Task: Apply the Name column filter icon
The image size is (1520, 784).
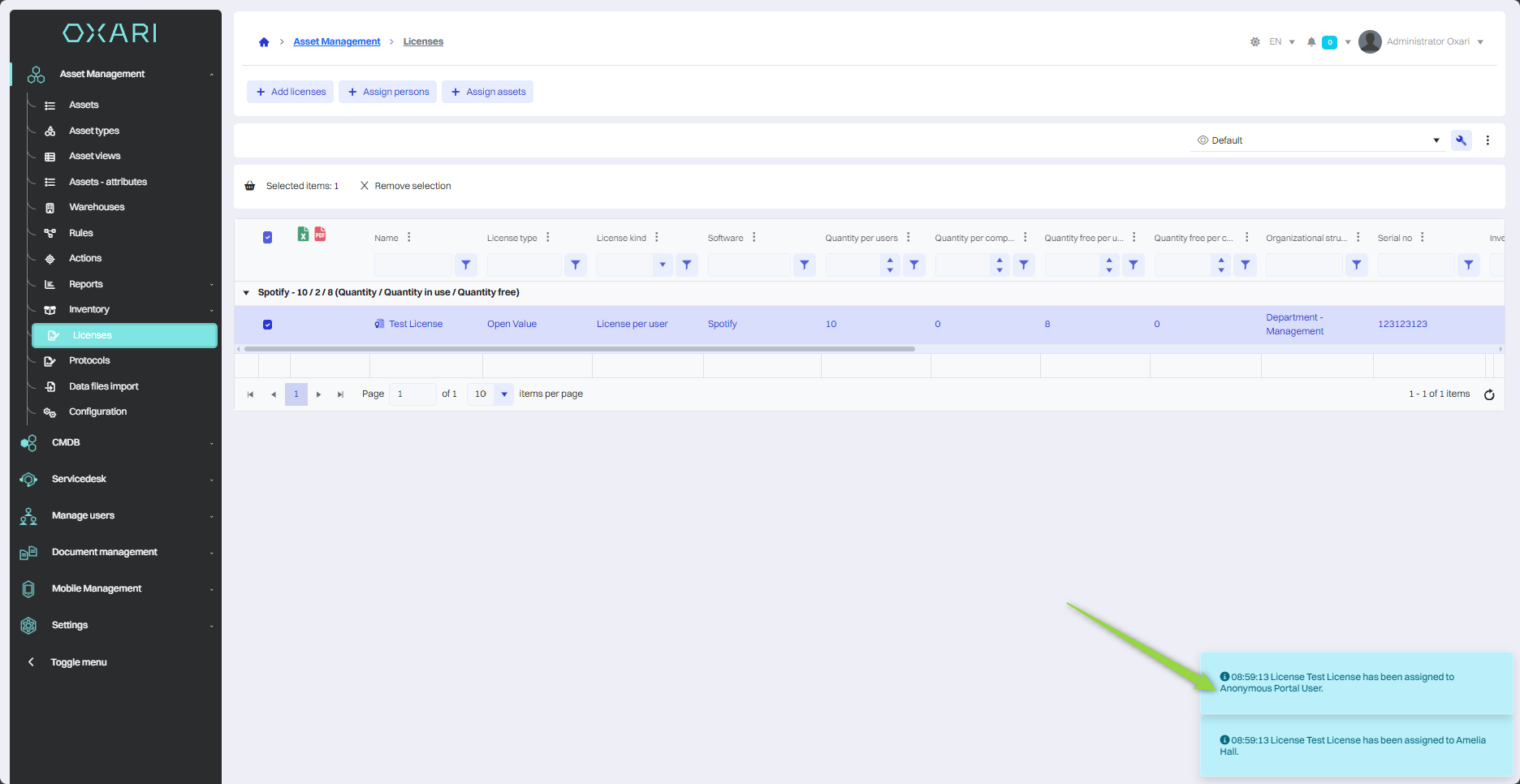Action: tap(465, 265)
